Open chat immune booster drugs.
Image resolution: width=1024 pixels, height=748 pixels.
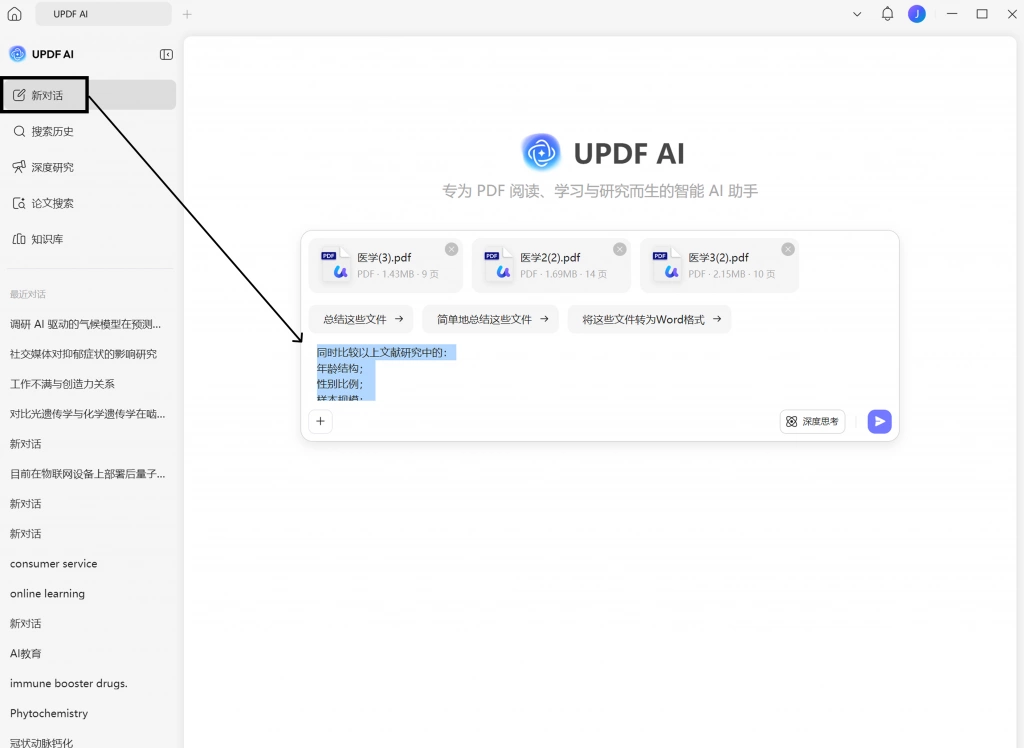69,684
